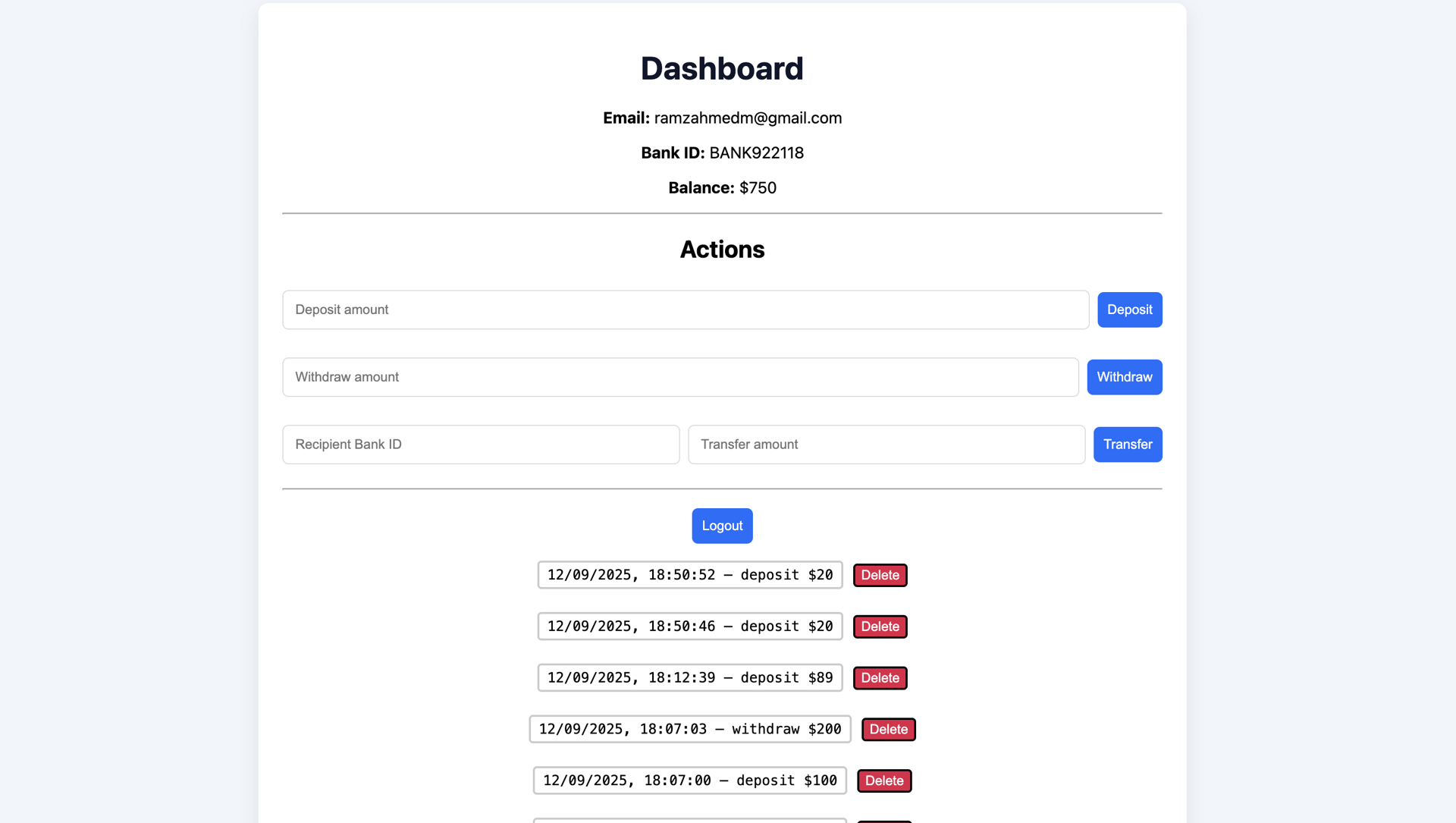Click the Withdraw button

pos(1125,377)
